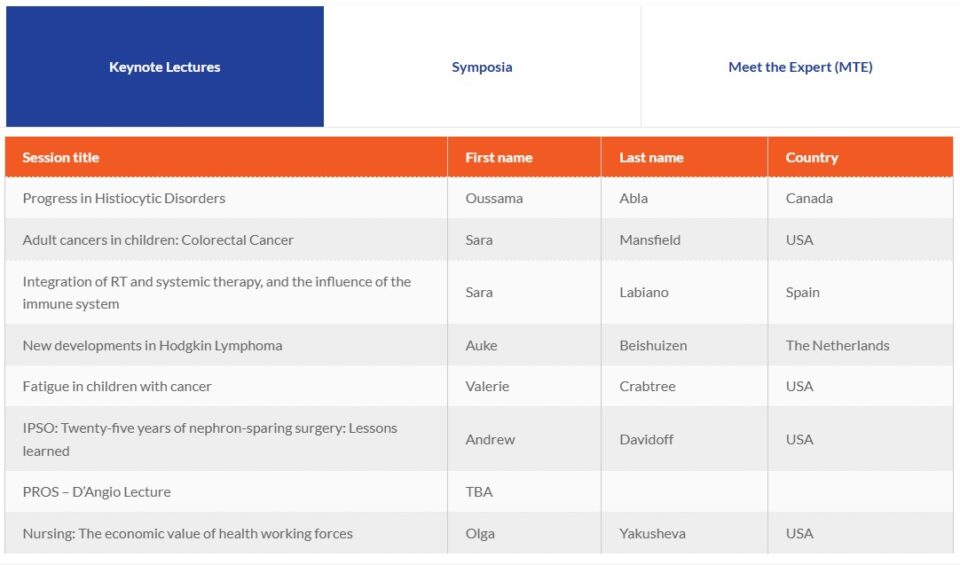Click Adult cancers in children: Colorectal Cancer
Image resolution: width=960 pixels, height=565 pixels.
pyautogui.click(x=158, y=240)
